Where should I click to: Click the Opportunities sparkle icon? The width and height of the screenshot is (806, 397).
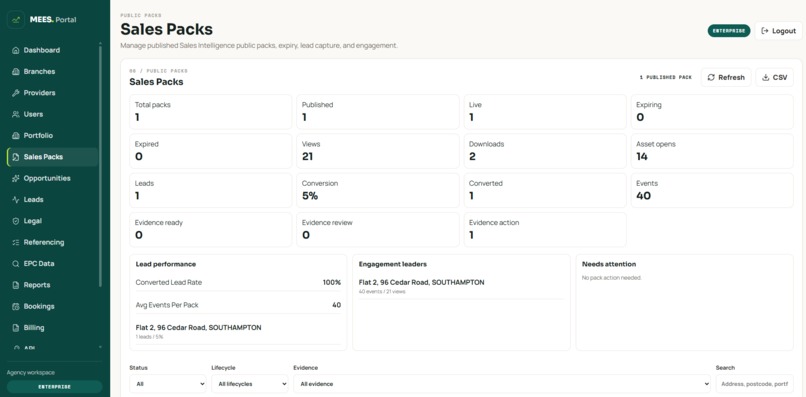click(x=15, y=178)
